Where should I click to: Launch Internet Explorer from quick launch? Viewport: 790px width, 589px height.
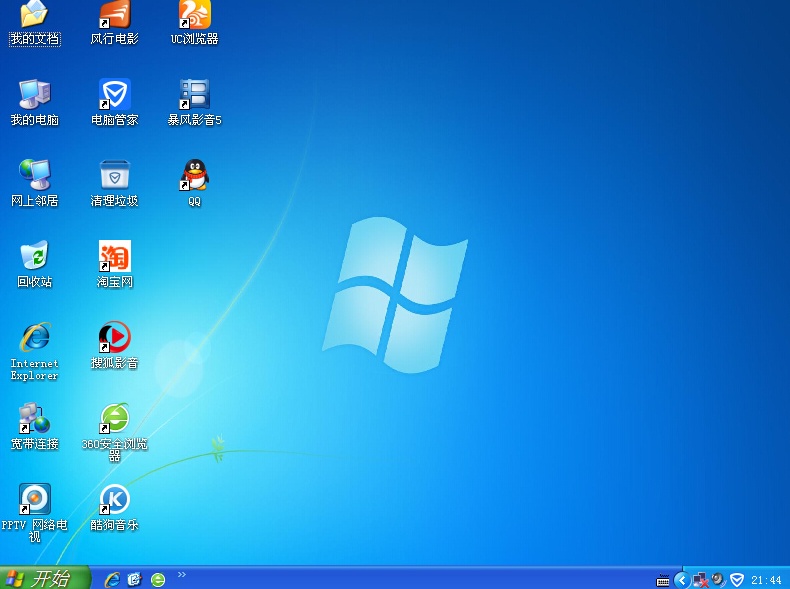tap(112, 579)
